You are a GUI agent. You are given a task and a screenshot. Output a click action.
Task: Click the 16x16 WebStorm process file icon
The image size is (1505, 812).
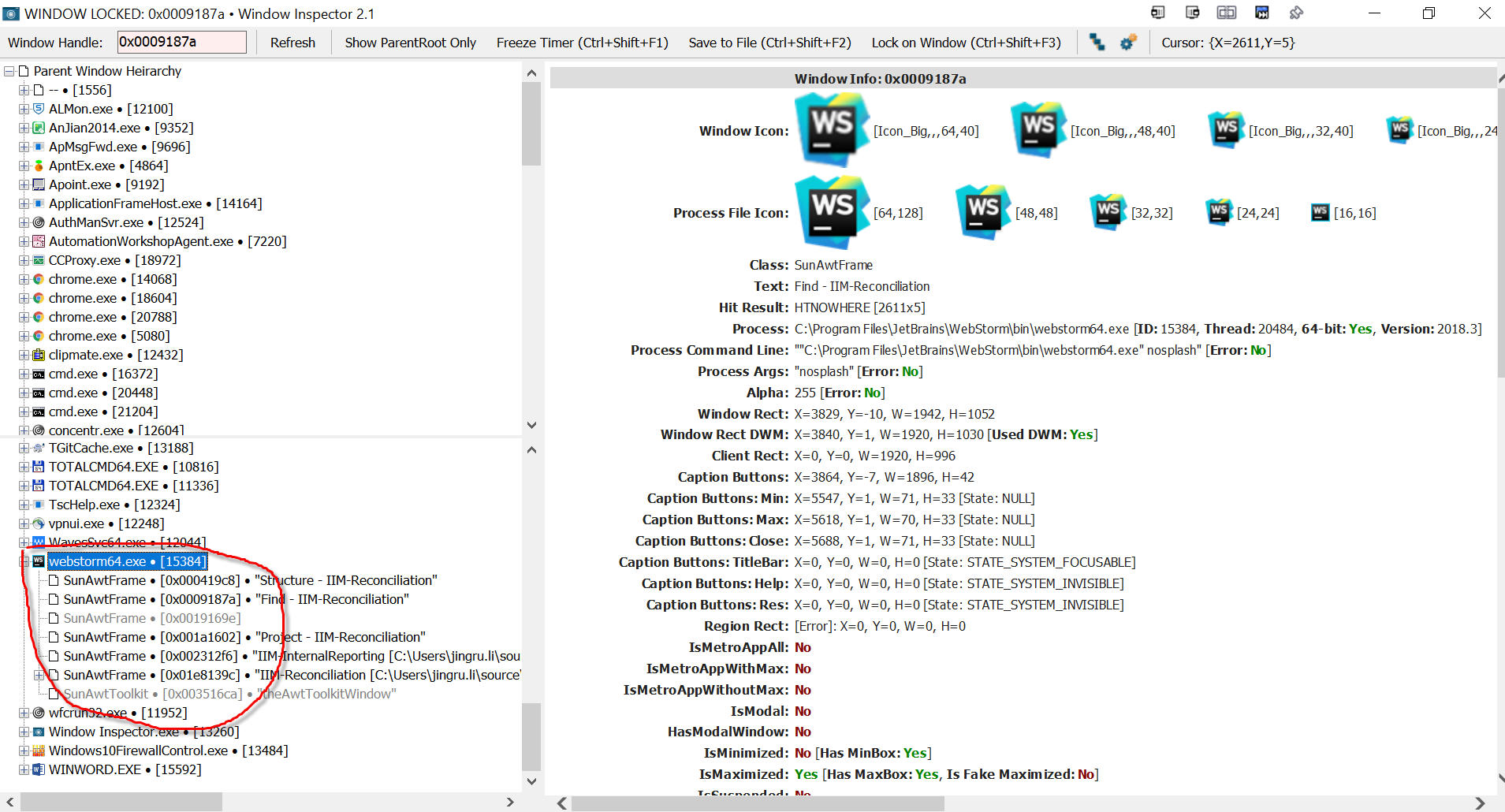(1320, 213)
